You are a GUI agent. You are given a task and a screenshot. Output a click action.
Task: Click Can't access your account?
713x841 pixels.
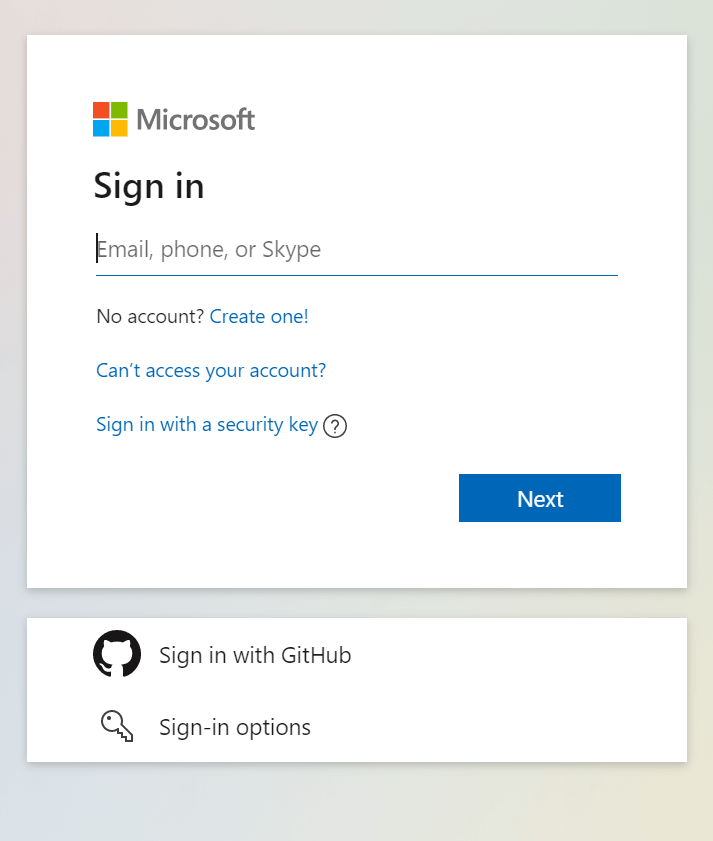(x=210, y=370)
